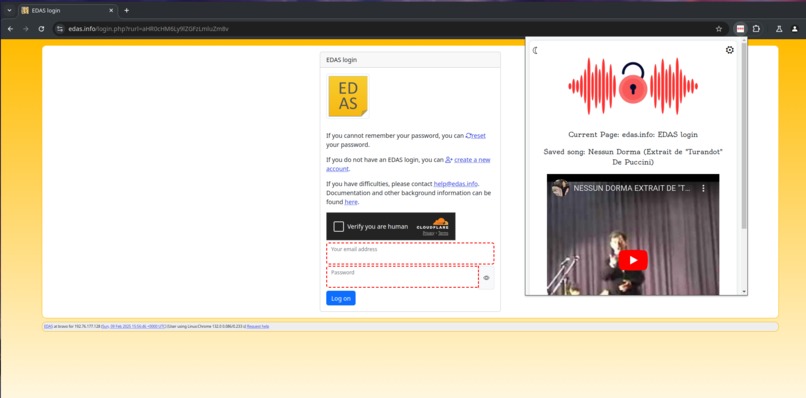Close the EDAS login tab
This screenshot has height=398, width=806.
pyautogui.click(x=111, y=10)
